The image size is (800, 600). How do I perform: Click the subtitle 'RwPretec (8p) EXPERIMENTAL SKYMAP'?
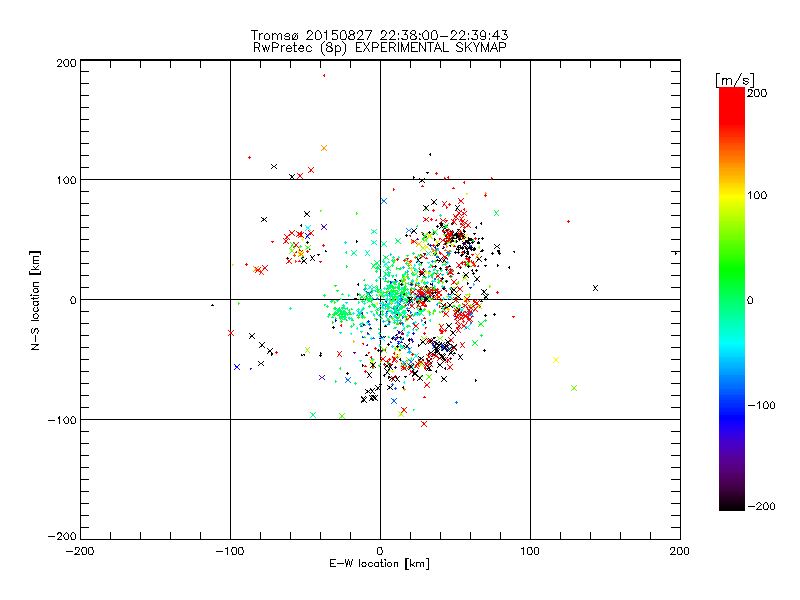[x=379, y=47]
